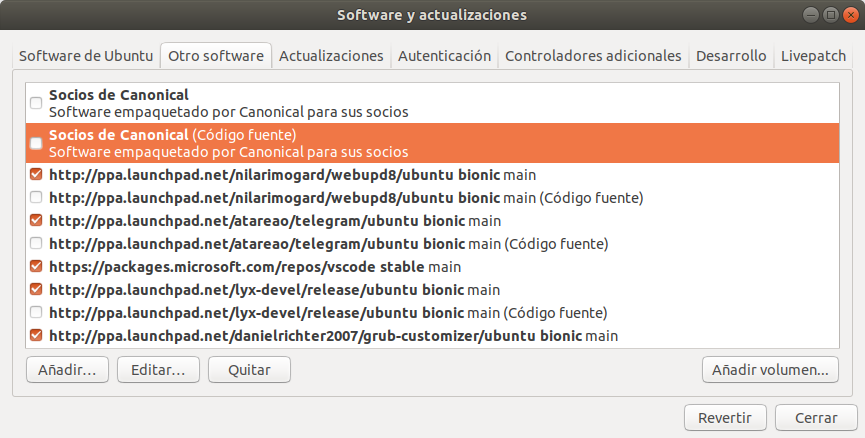Click the Editar... button

coord(158,370)
